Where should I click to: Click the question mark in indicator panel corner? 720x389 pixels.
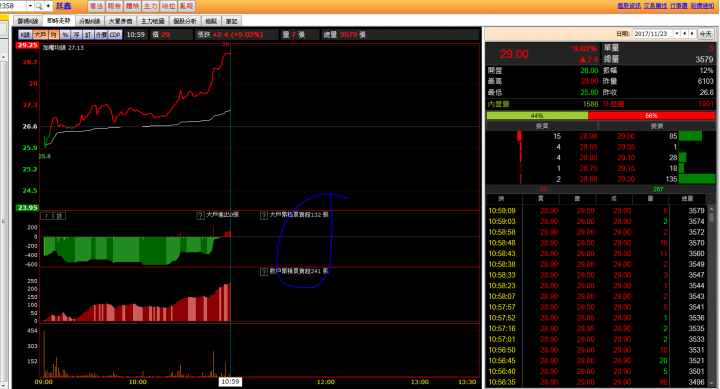coord(46,216)
